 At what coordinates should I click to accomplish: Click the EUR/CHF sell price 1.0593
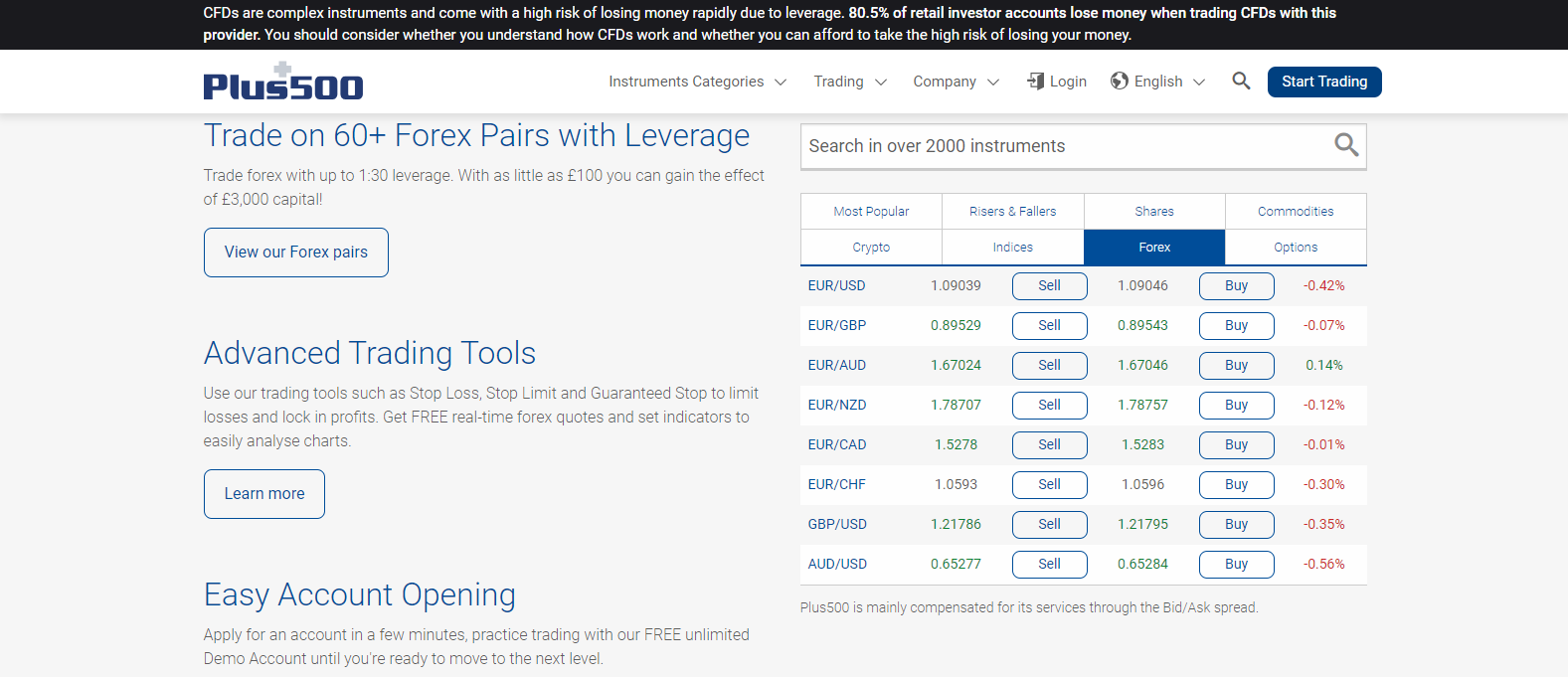tap(956, 484)
